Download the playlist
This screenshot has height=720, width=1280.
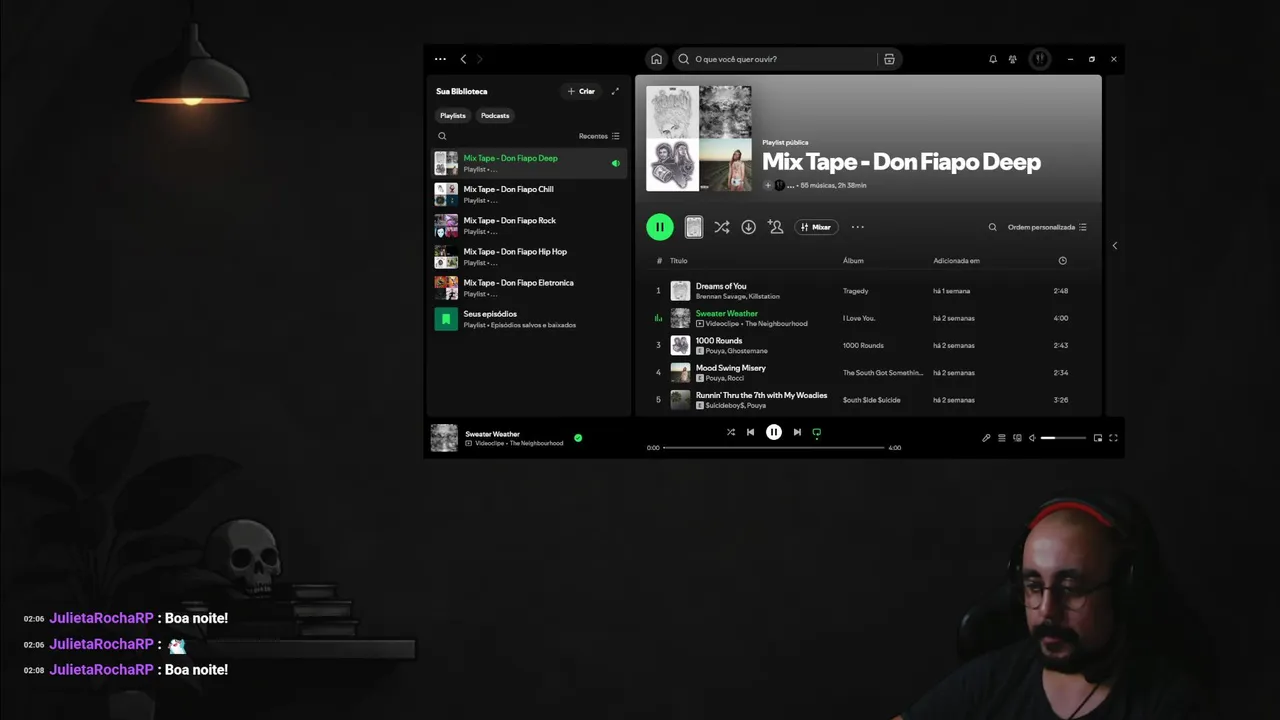[748, 227]
